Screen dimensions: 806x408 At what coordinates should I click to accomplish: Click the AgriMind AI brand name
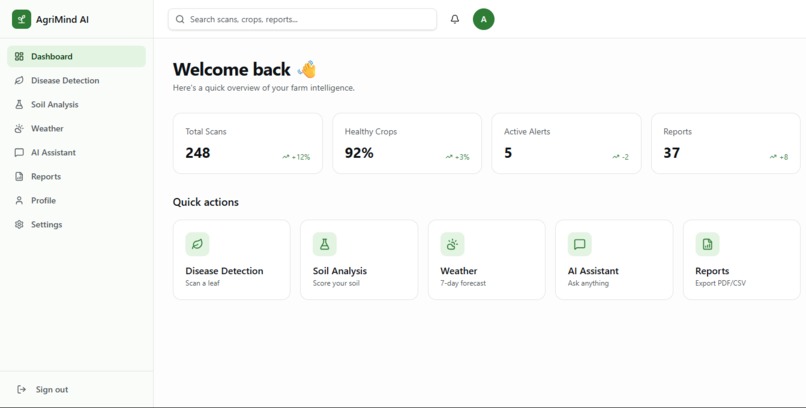pyautogui.click(x=62, y=20)
